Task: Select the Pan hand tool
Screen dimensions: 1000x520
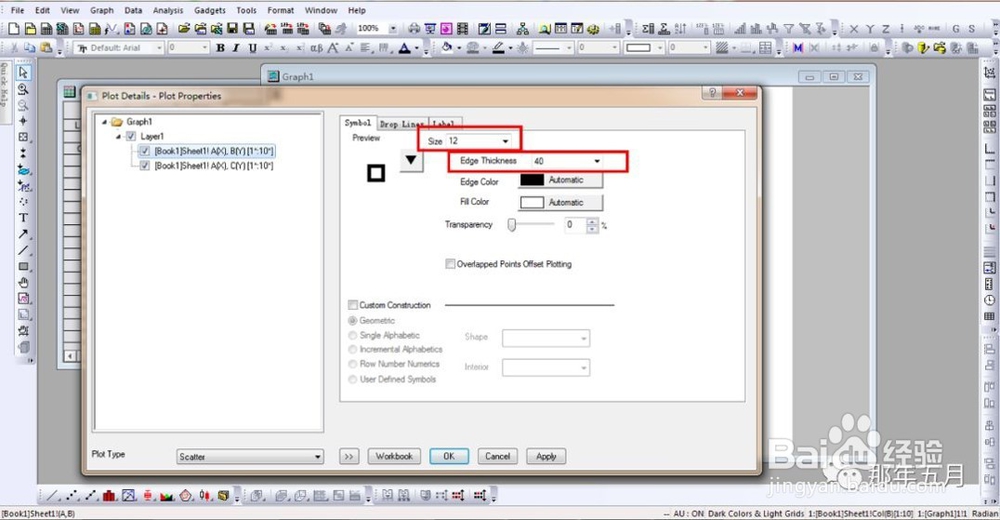Action: (23, 283)
